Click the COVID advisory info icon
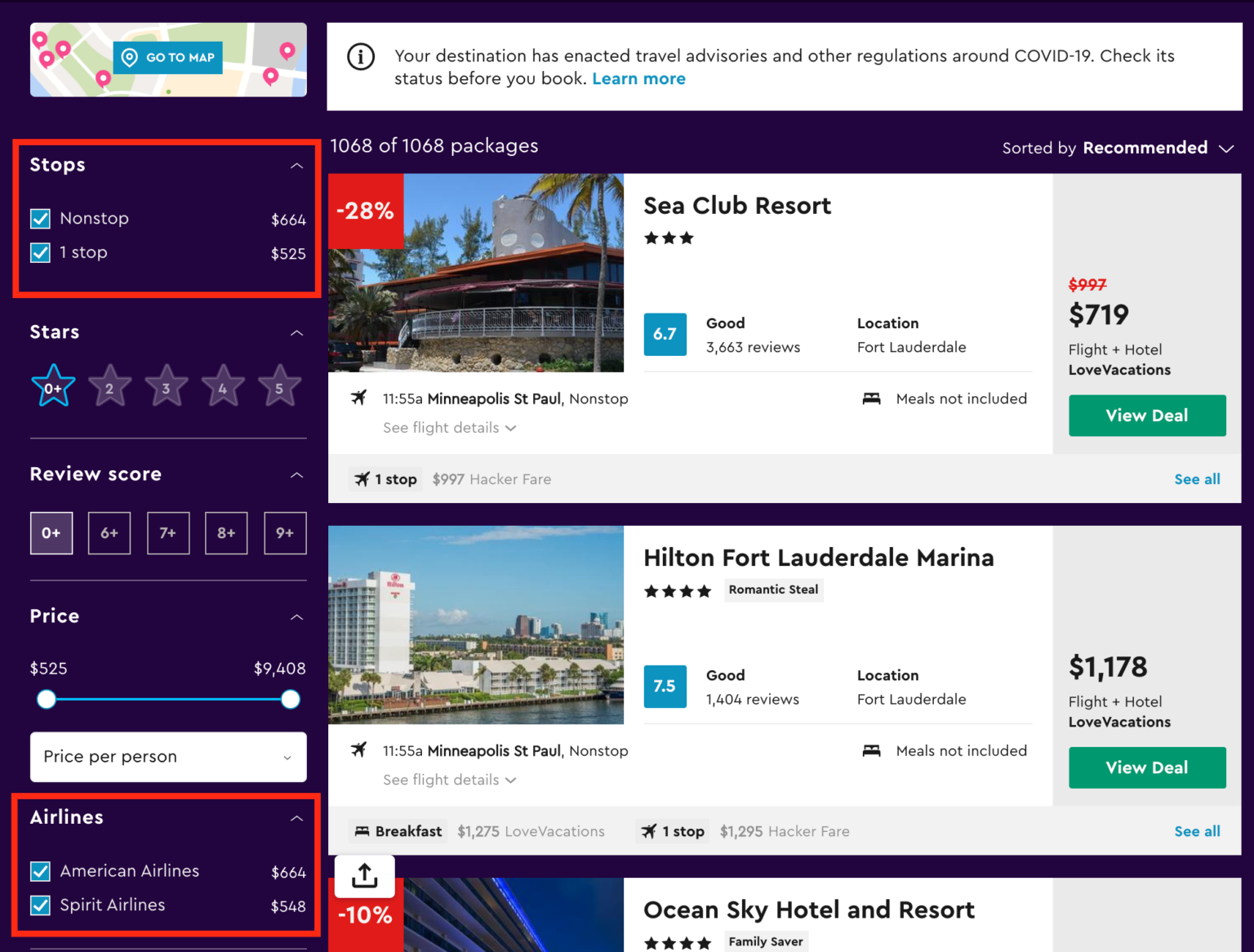 point(361,57)
